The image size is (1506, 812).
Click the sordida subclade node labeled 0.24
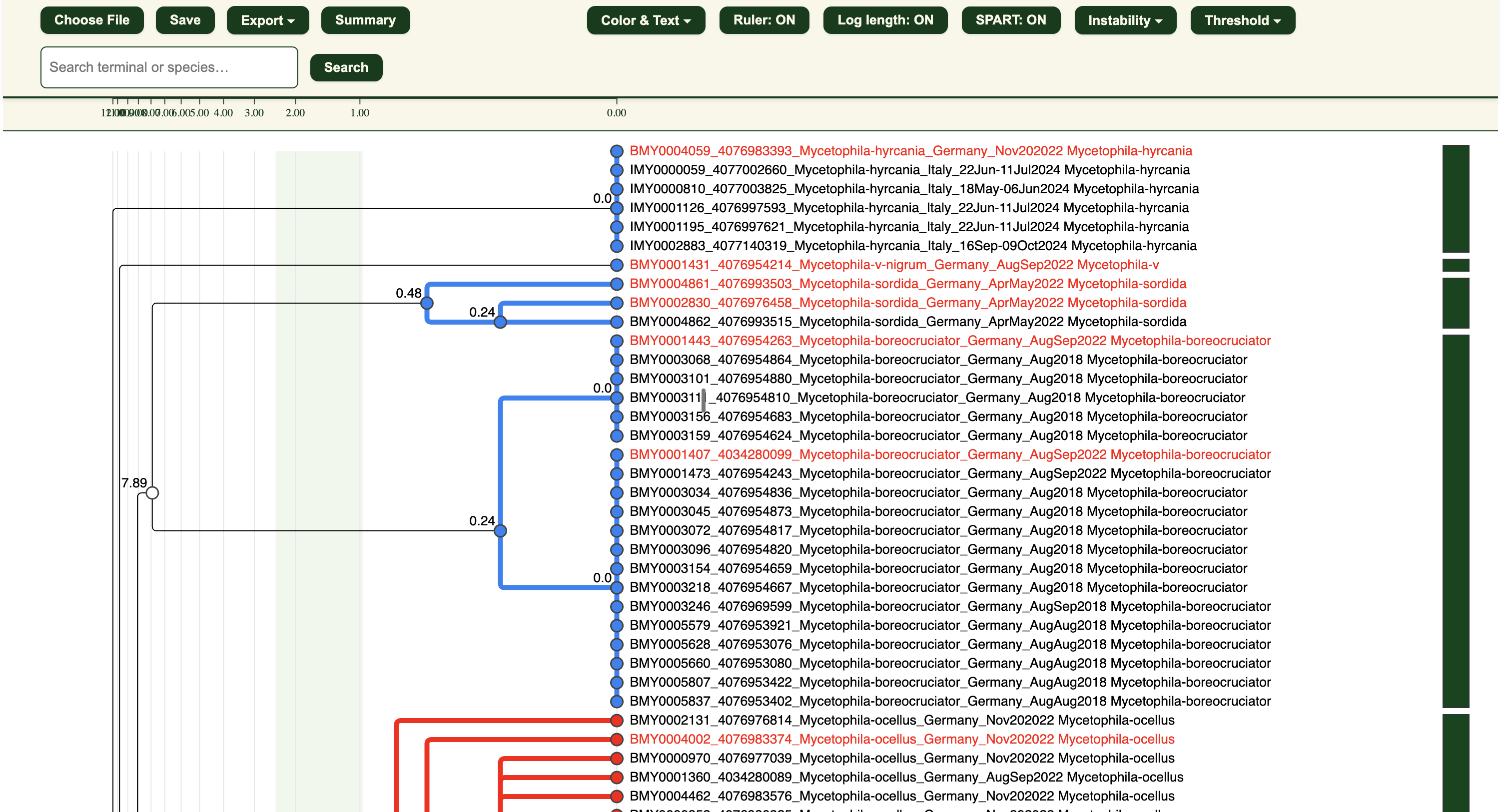click(501, 322)
